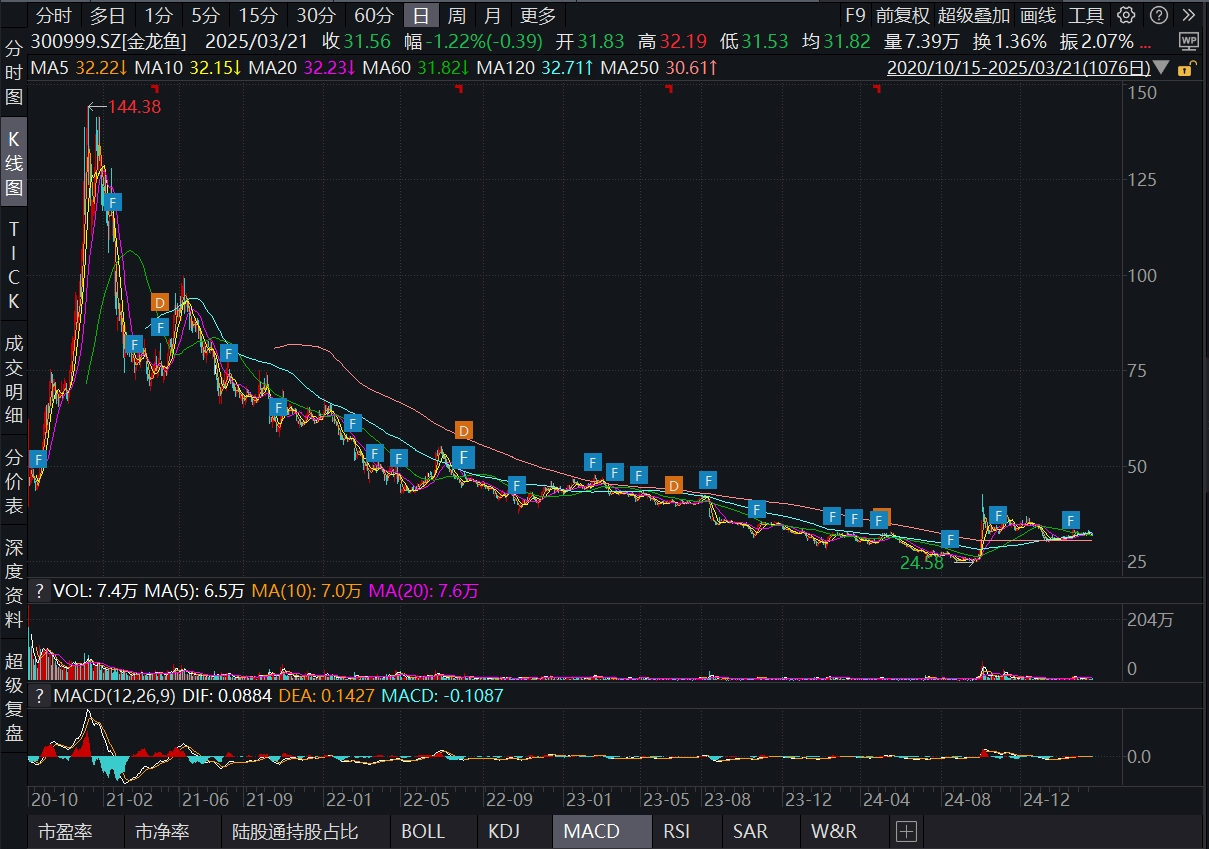The height and width of the screenshot is (849, 1209).
Task: Click the WP monitor icon
Action: tap(1187, 41)
